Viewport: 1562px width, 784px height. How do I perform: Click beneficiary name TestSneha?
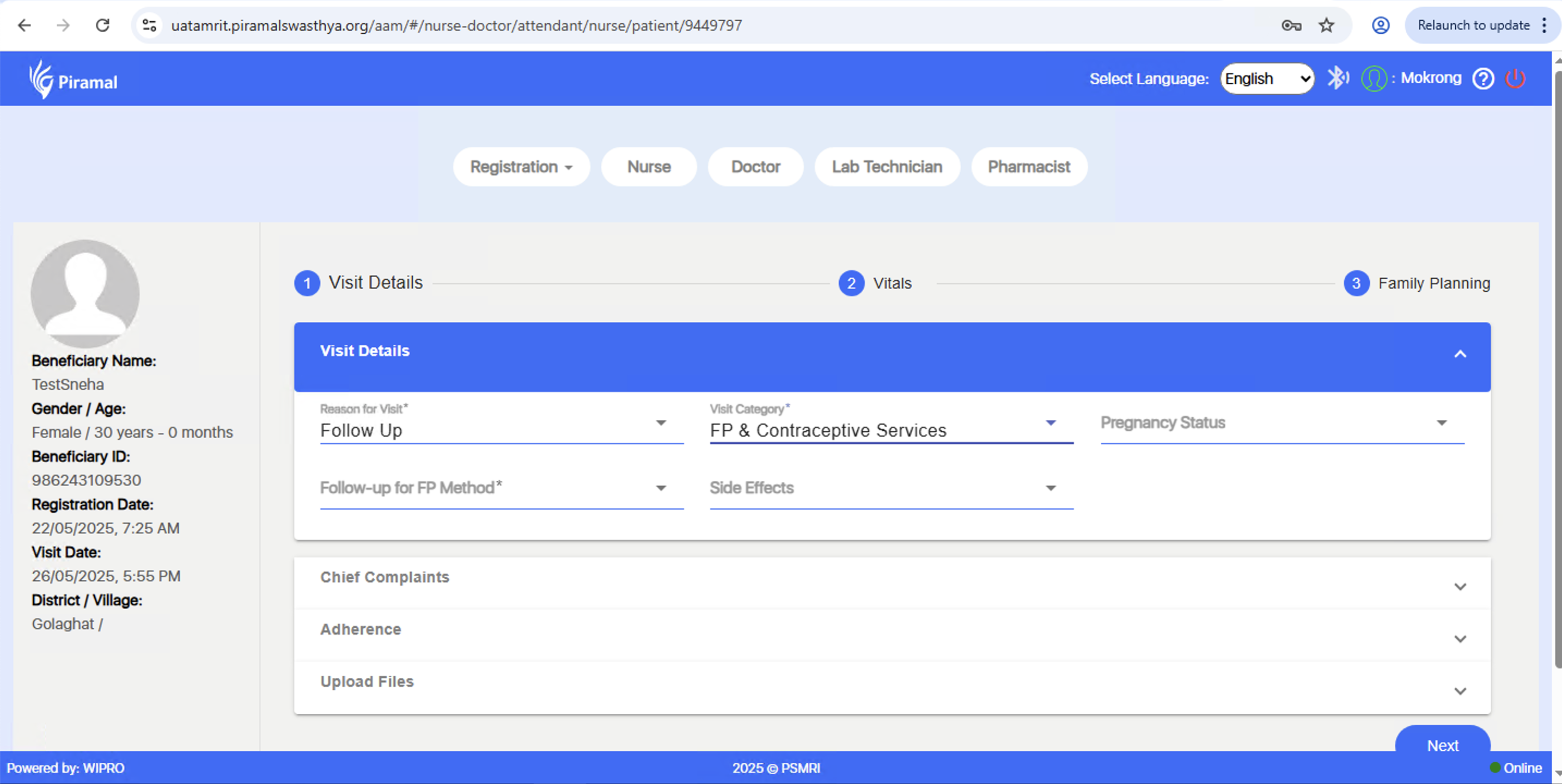tap(68, 384)
